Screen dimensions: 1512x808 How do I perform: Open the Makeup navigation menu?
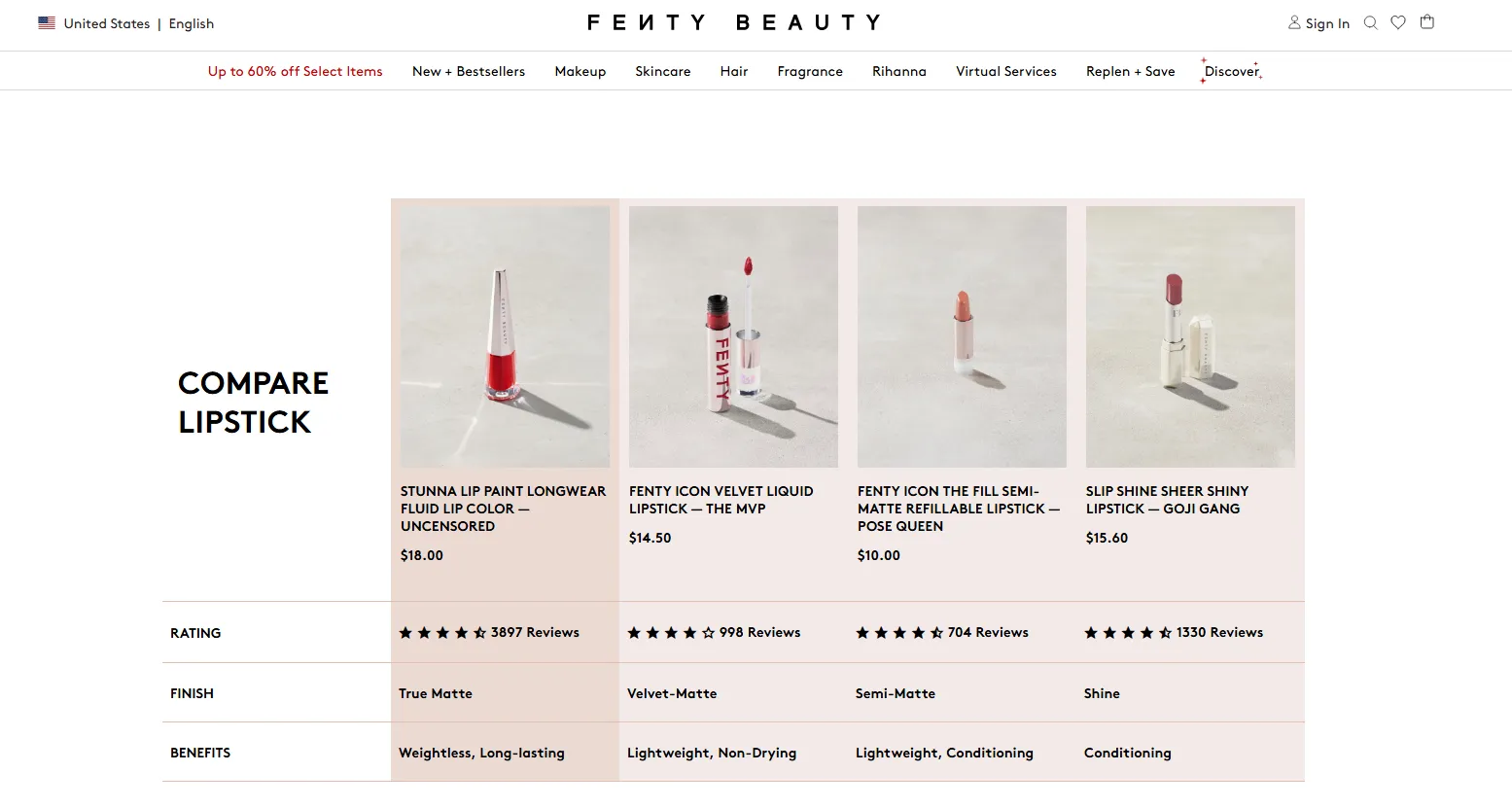coord(580,71)
